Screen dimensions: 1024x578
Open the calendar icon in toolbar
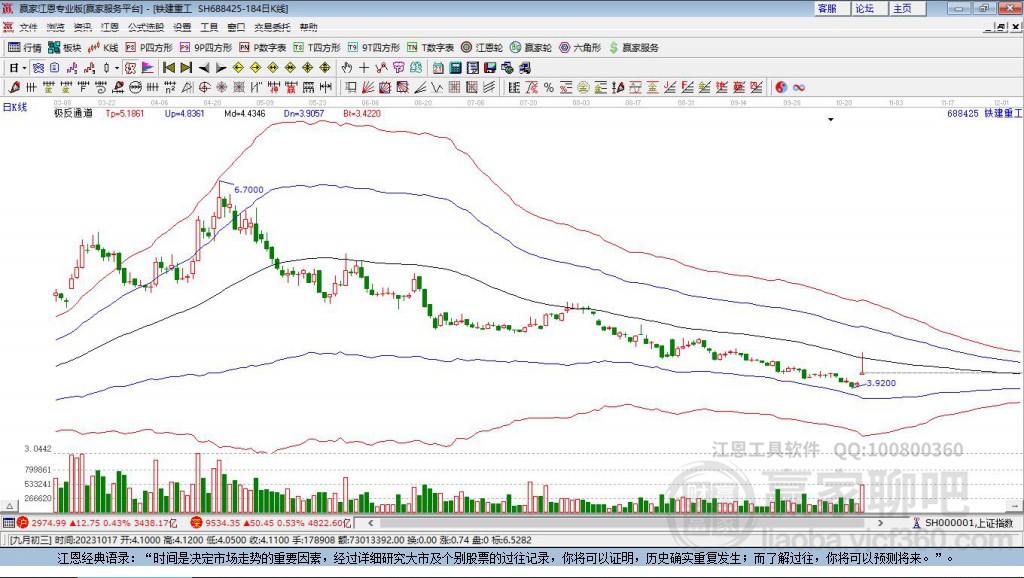point(438,67)
